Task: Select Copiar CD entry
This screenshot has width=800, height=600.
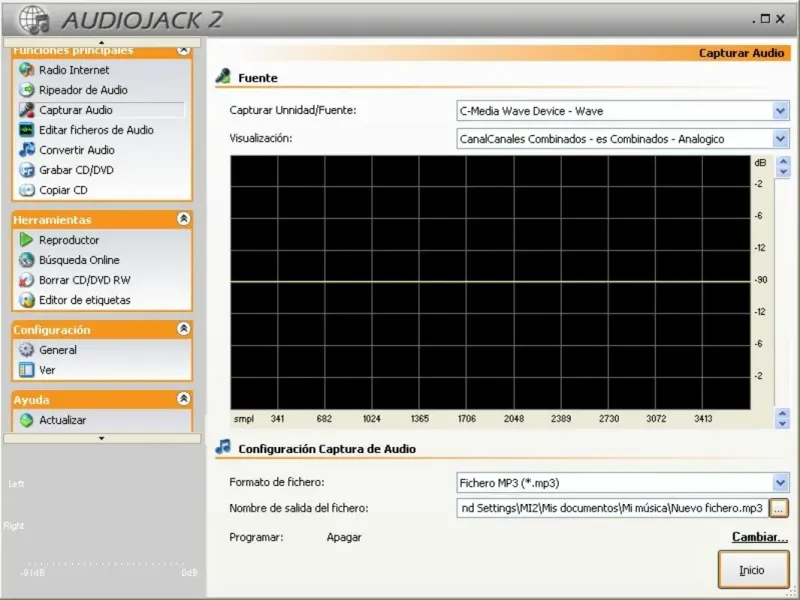Action: pyautogui.click(x=63, y=190)
